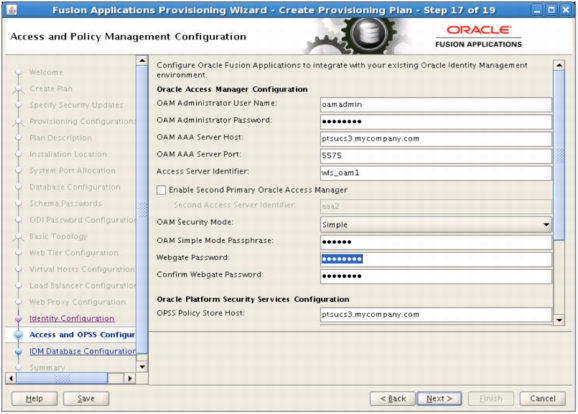Click the Access and OPSS step bullet icon
Screen dimensions: 578x414
[18, 335]
